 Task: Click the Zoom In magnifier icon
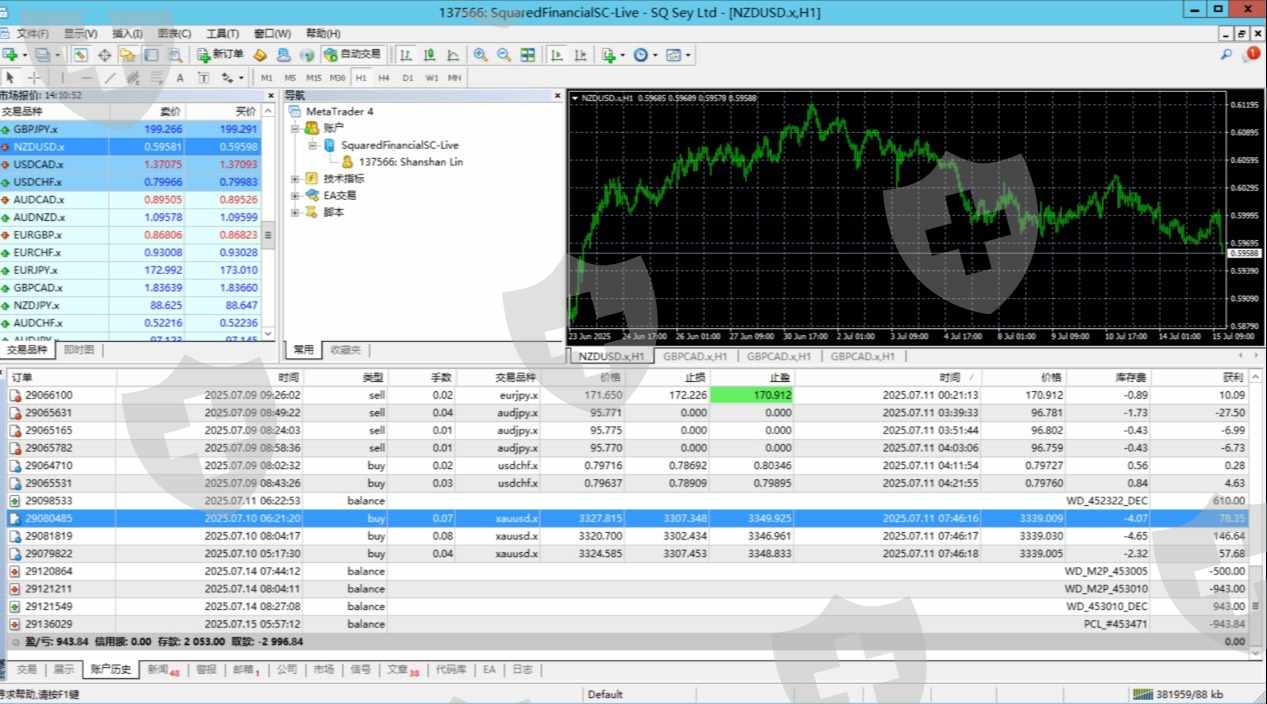pos(480,55)
